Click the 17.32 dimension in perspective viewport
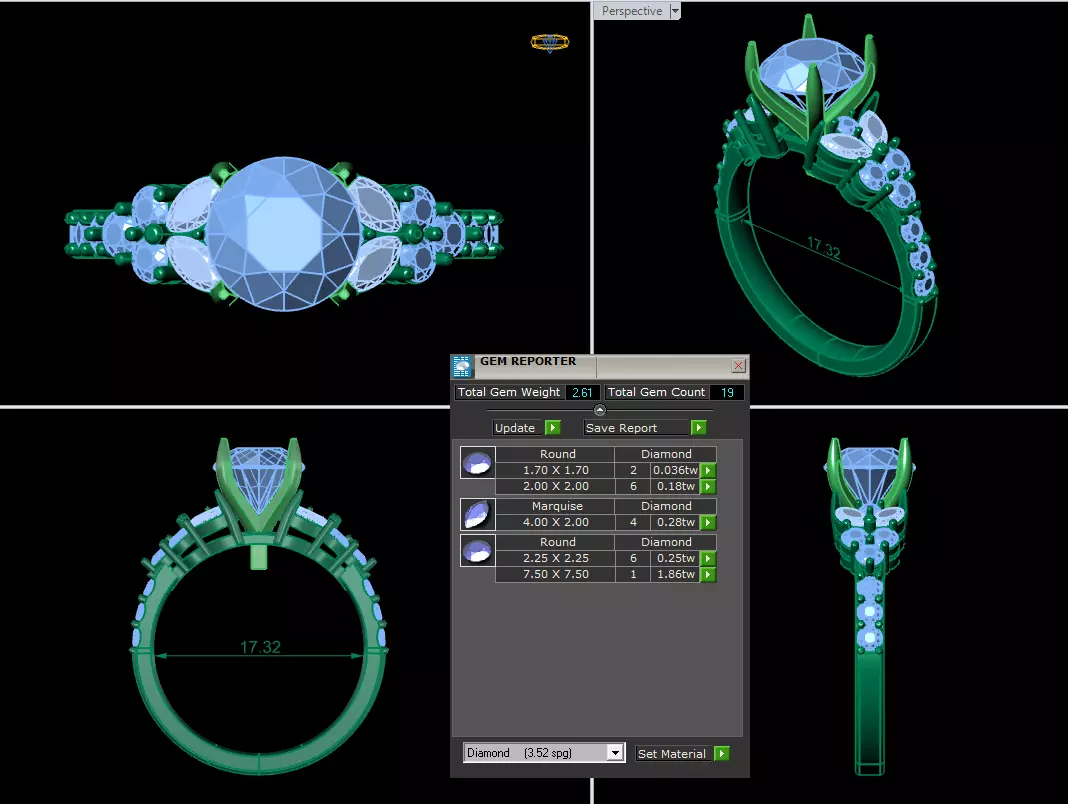The image size is (1068, 804). coord(823,248)
